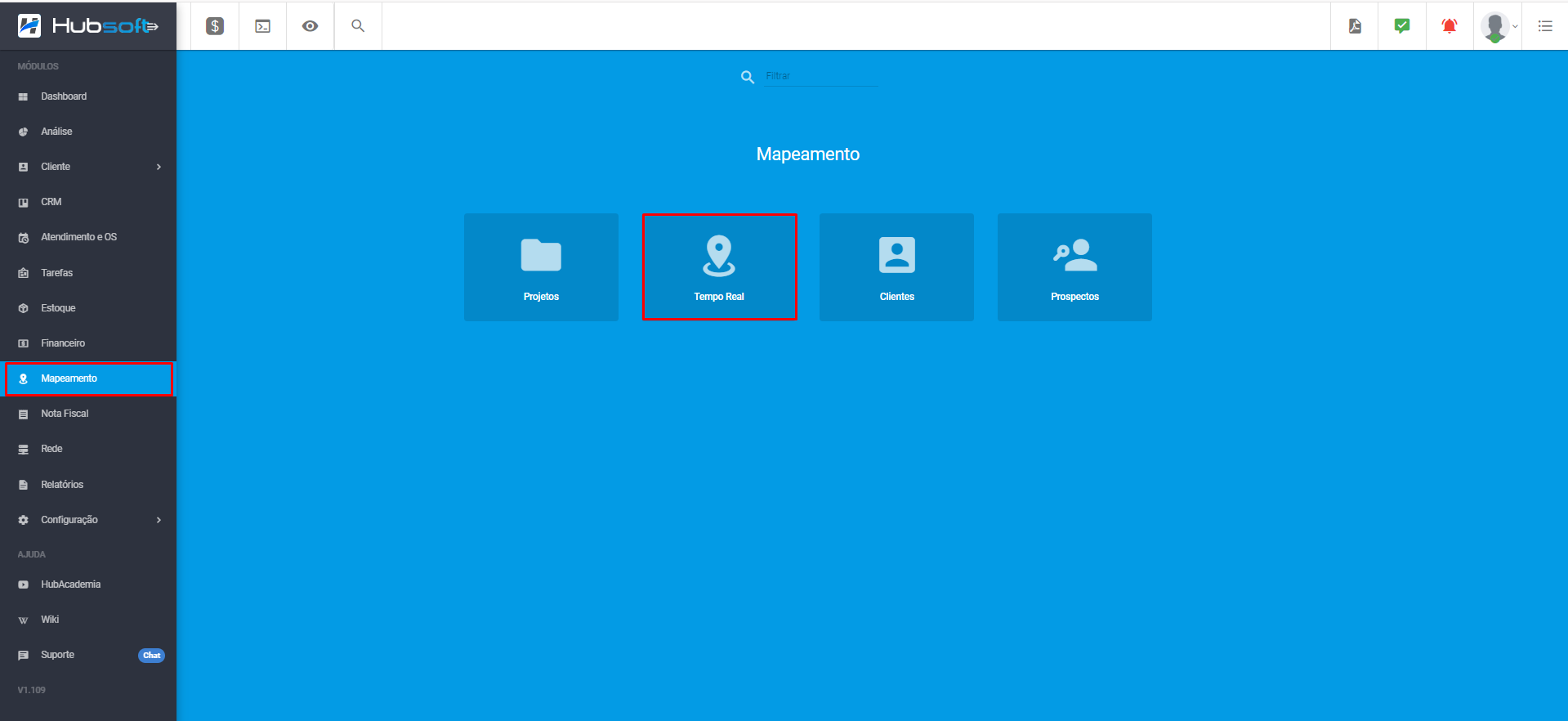Click the Hubsoft logo

point(88,26)
